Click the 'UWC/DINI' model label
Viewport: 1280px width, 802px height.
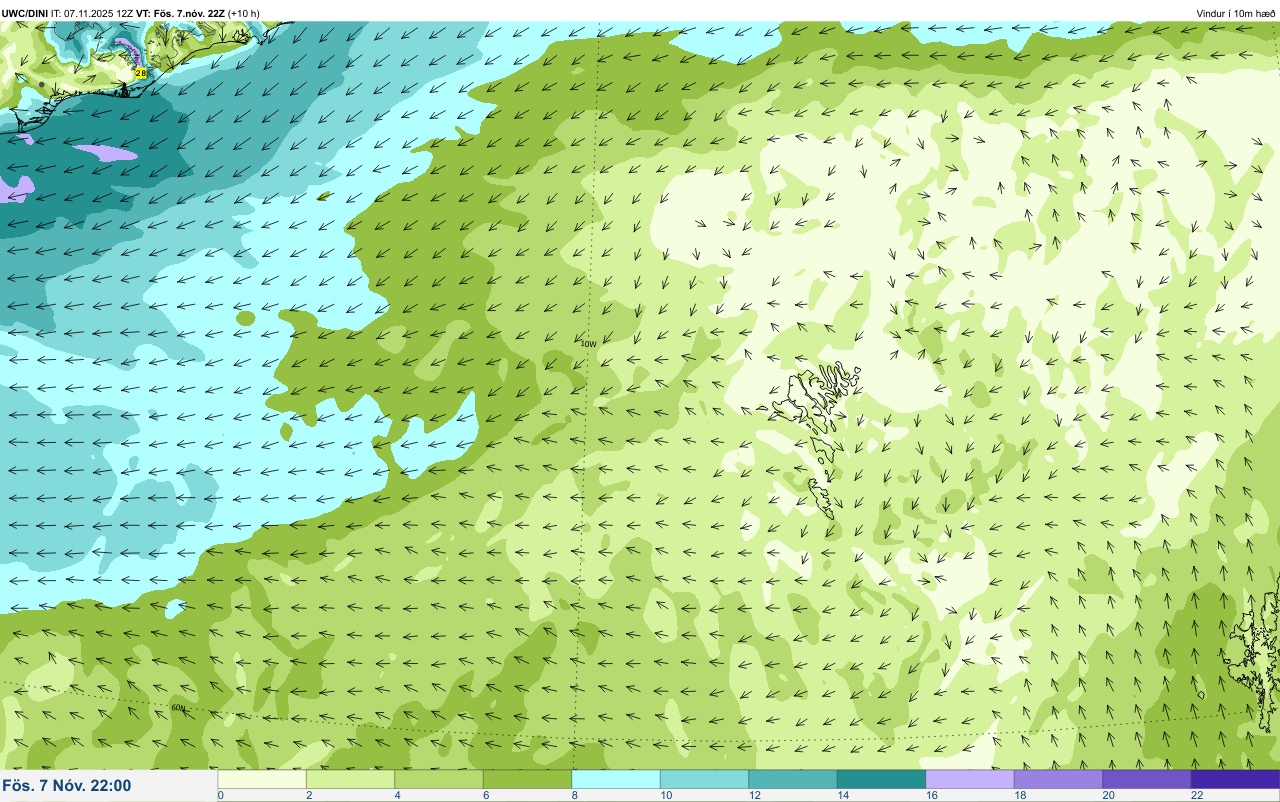(x=25, y=13)
